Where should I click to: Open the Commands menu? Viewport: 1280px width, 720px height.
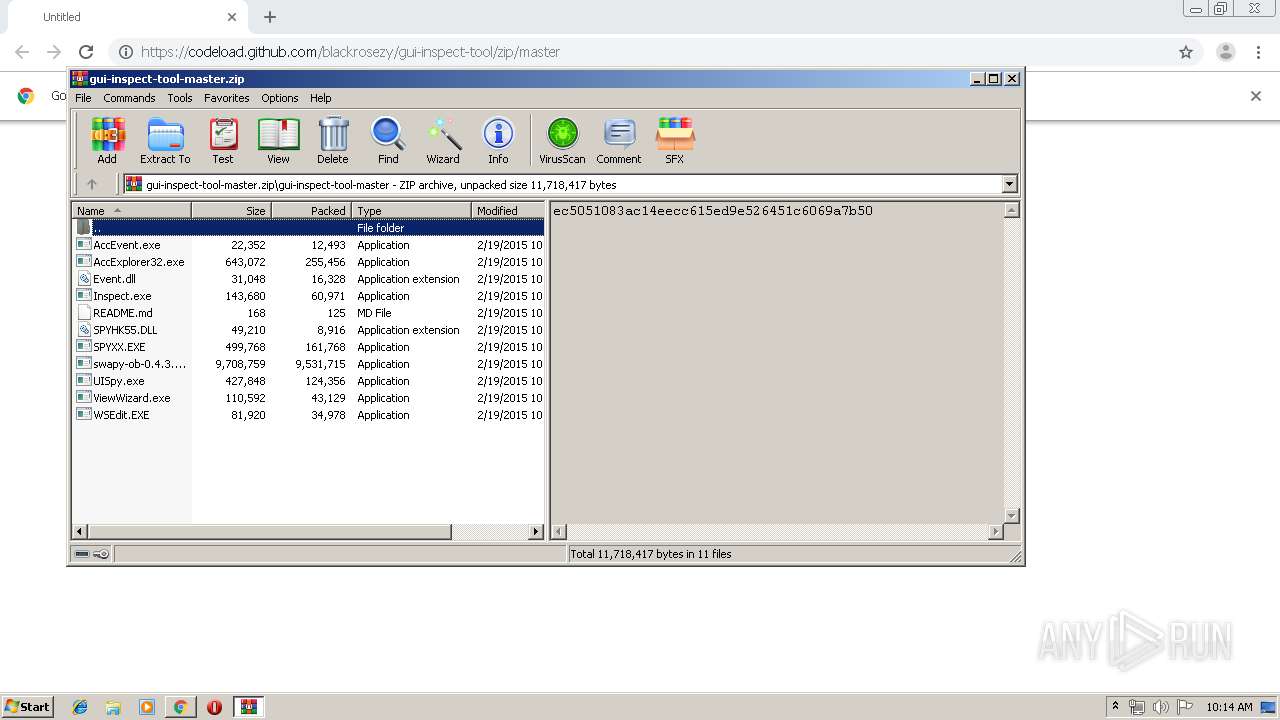pos(129,98)
